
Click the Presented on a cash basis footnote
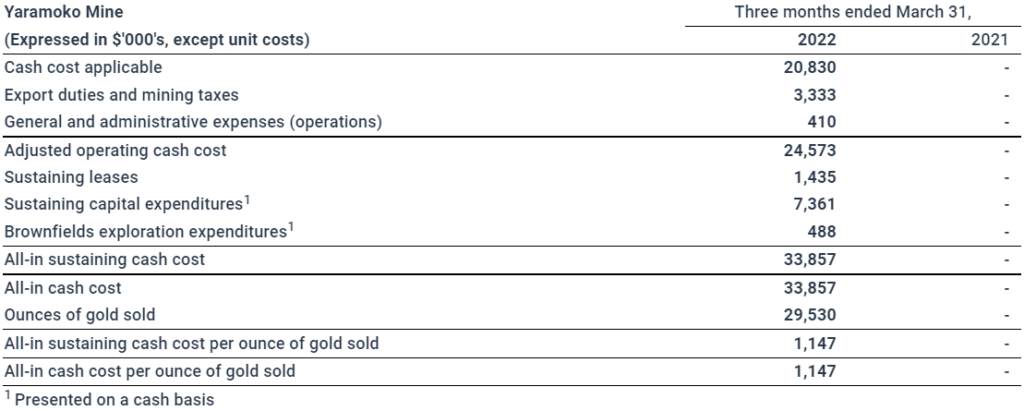(x=111, y=400)
